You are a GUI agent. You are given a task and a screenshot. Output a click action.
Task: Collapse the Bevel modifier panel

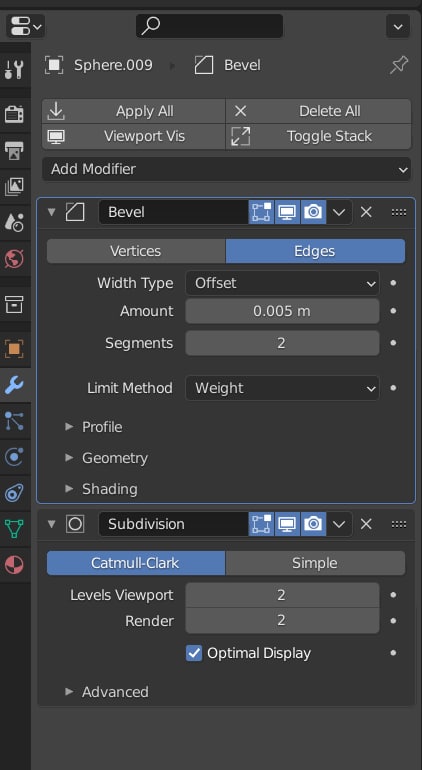pyautogui.click(x=52, y=212)
